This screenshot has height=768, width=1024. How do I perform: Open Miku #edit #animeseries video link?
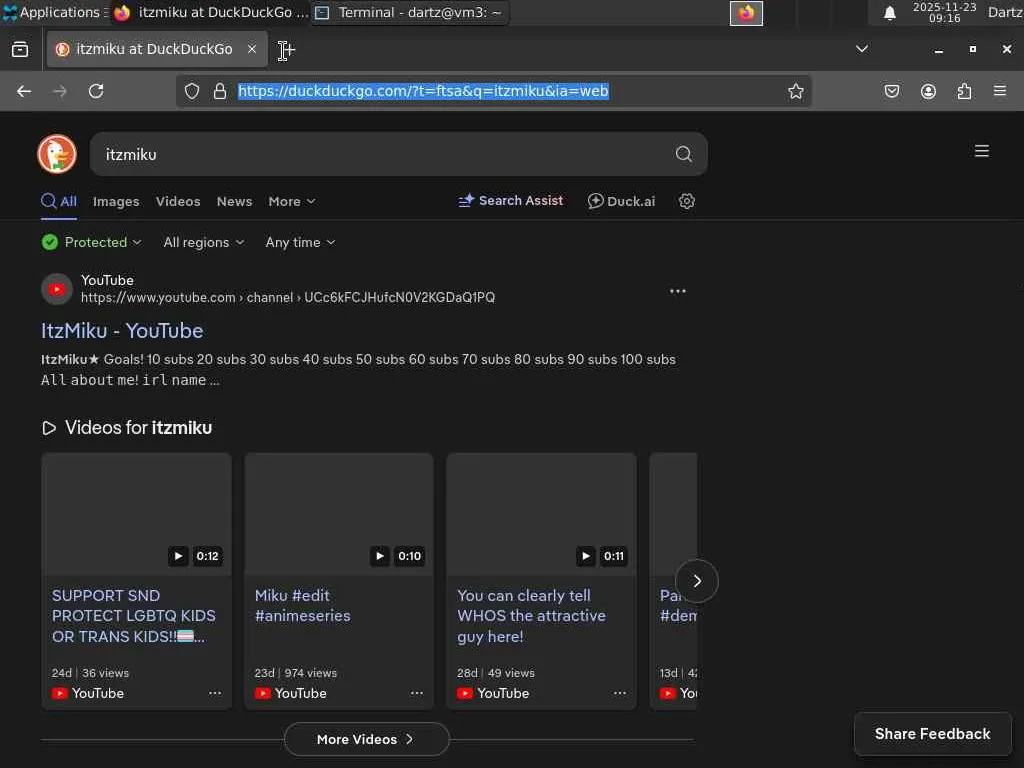click(x=302, y=605)
